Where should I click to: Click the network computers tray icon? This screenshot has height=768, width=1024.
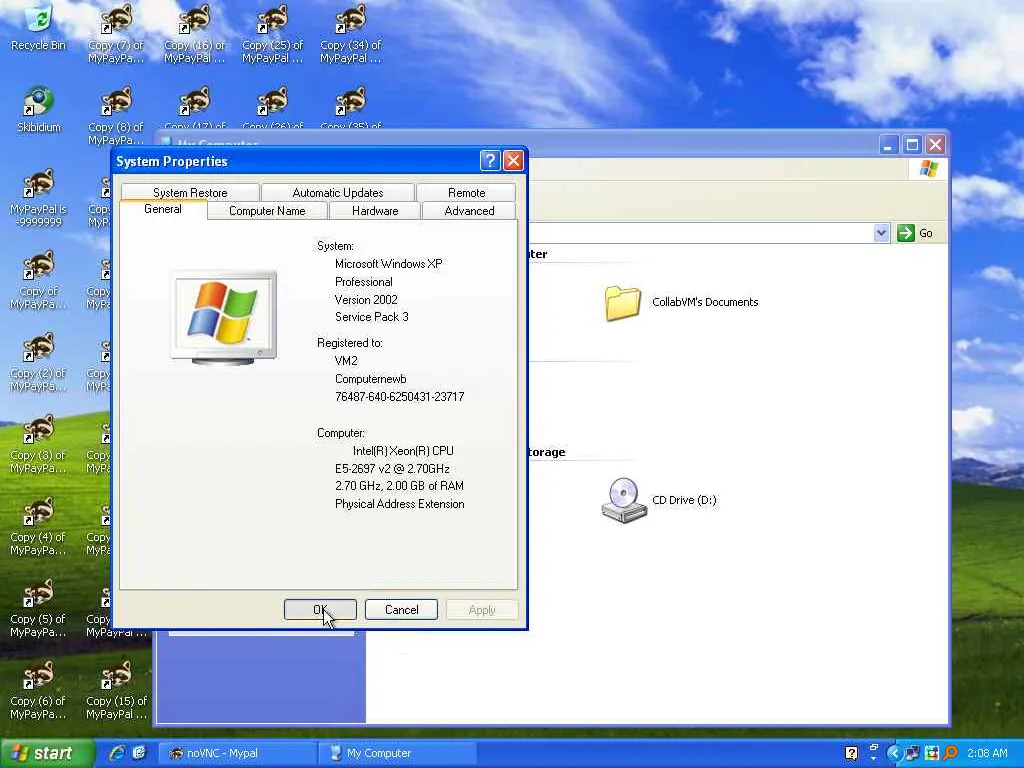(x=912, y=753)
